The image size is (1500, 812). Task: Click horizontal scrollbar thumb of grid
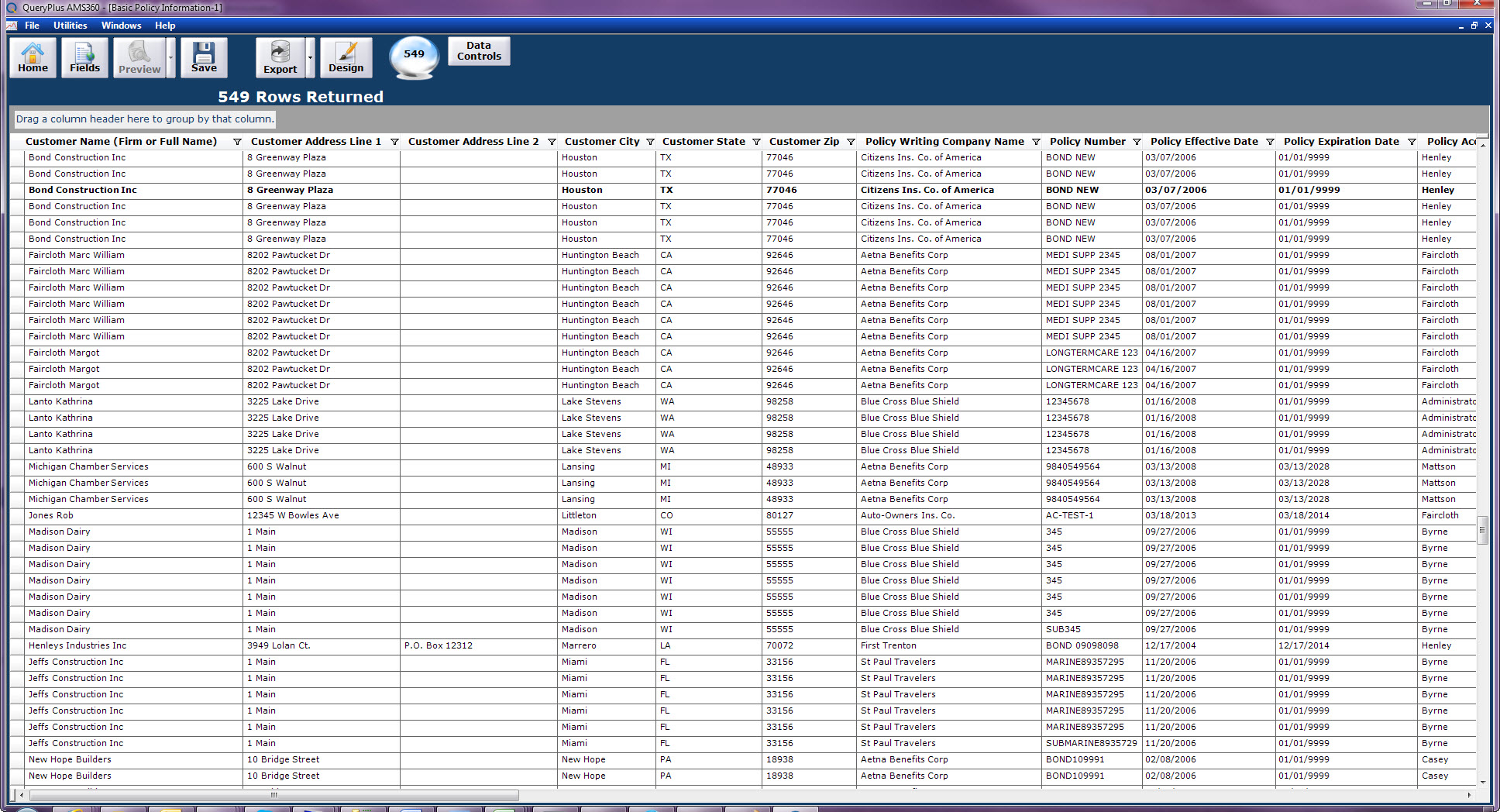(x=274, y=795)
